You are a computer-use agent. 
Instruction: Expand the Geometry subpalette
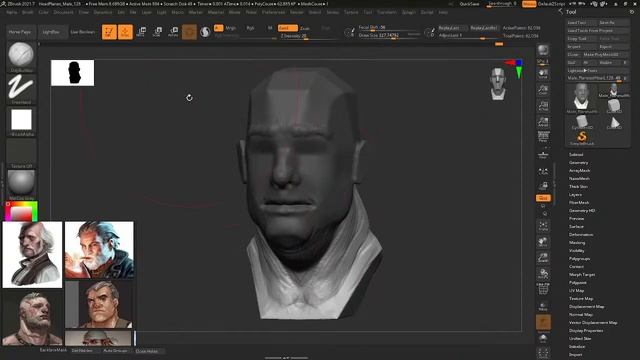pos(578,162)
